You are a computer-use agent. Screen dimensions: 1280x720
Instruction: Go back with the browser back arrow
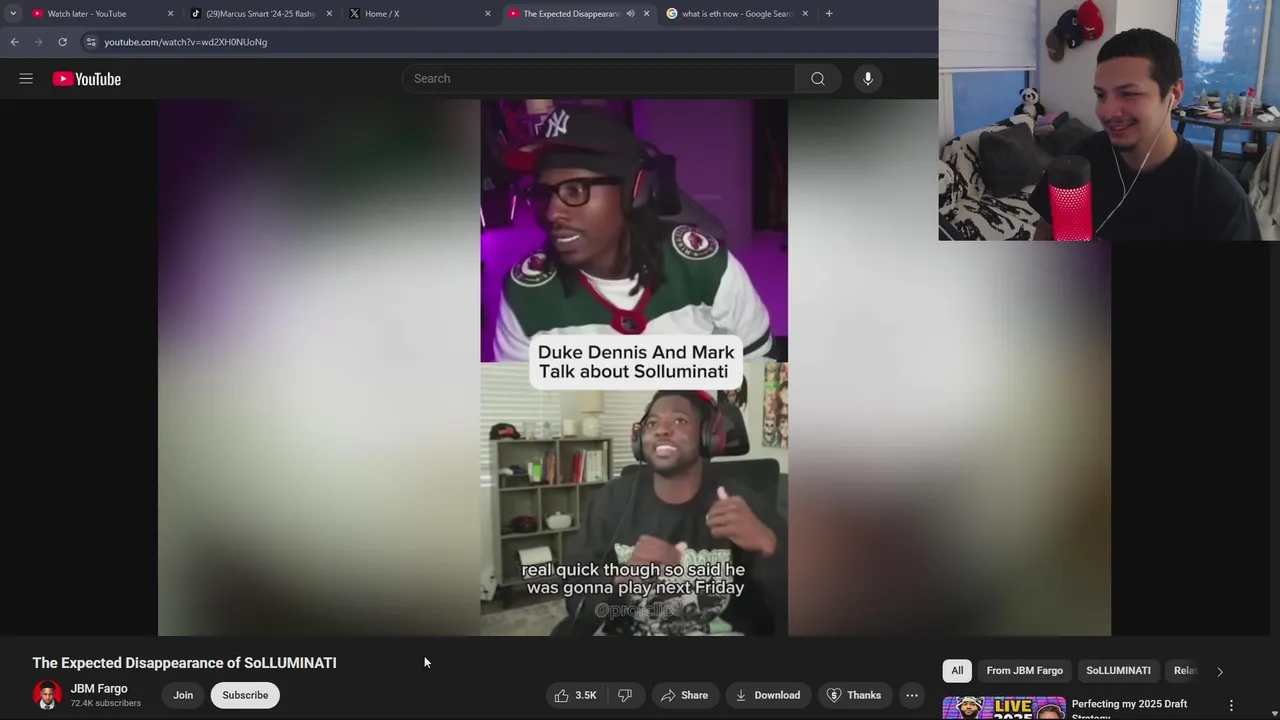[x=15, y=42]
